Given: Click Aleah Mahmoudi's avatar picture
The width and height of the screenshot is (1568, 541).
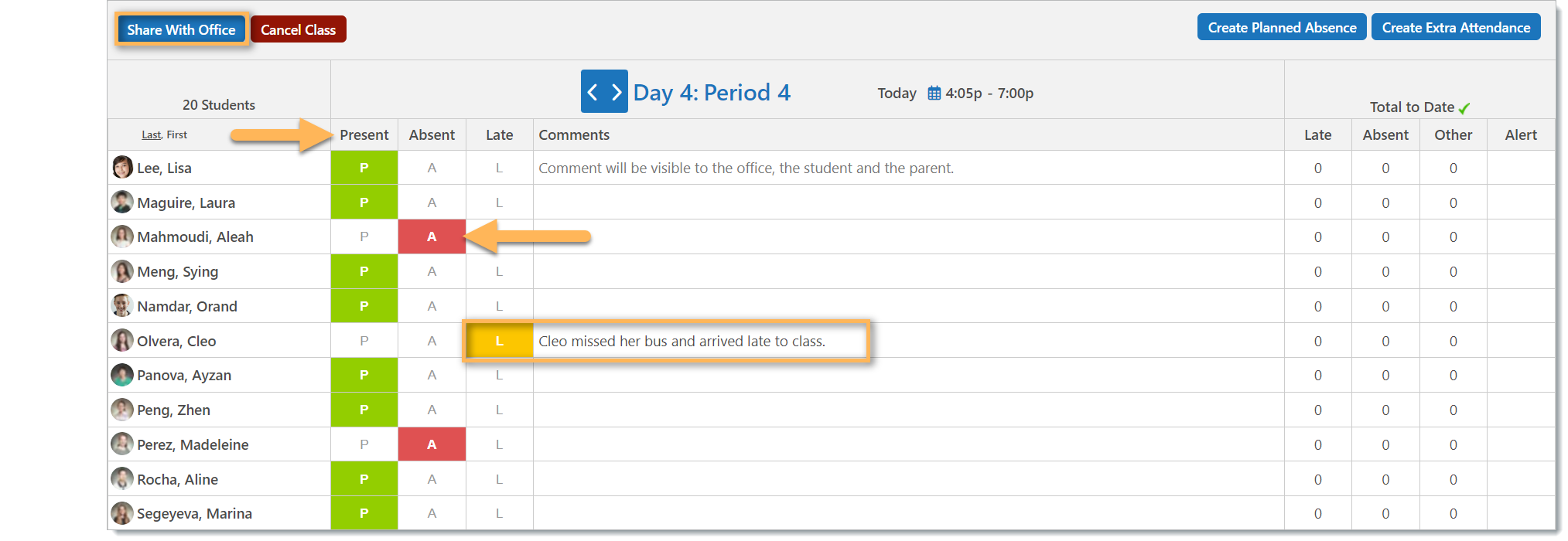Looking at the screenshot, I should tap(122, 236).
